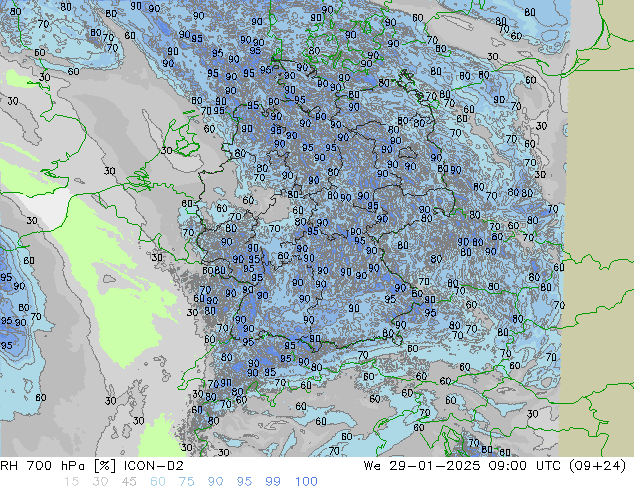Screen dimensions: 634x490
Task: Click legend value 100 below the map
Action: point(306,482)
